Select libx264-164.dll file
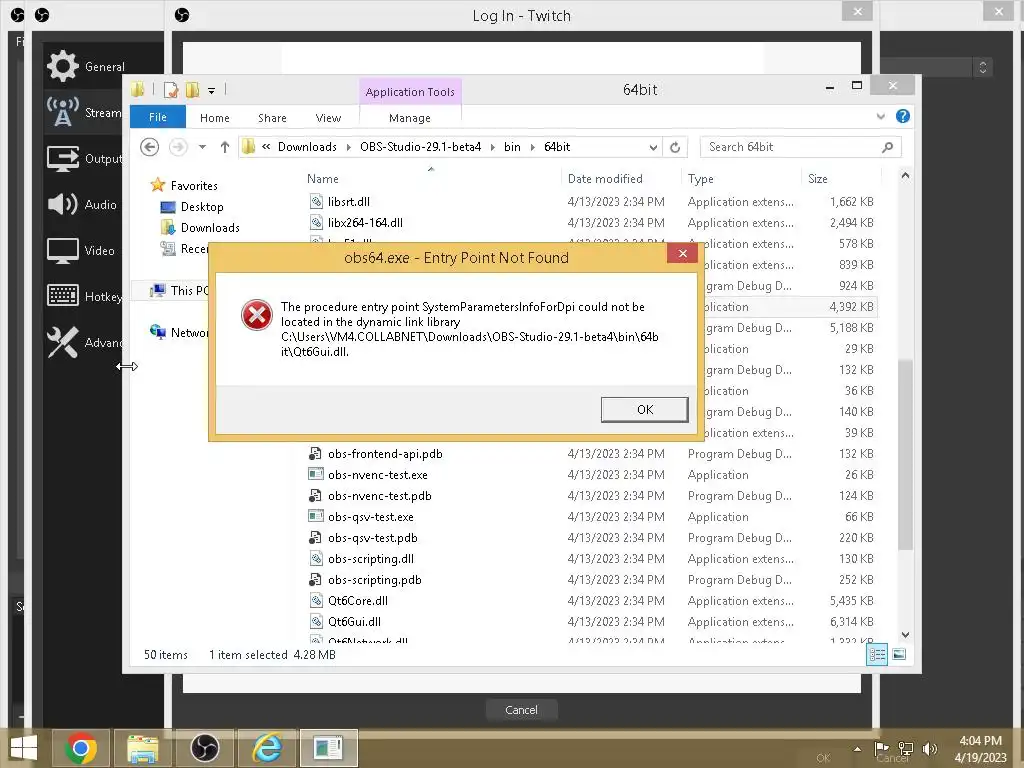This screenshot has width=1024, height=768. 365,223
